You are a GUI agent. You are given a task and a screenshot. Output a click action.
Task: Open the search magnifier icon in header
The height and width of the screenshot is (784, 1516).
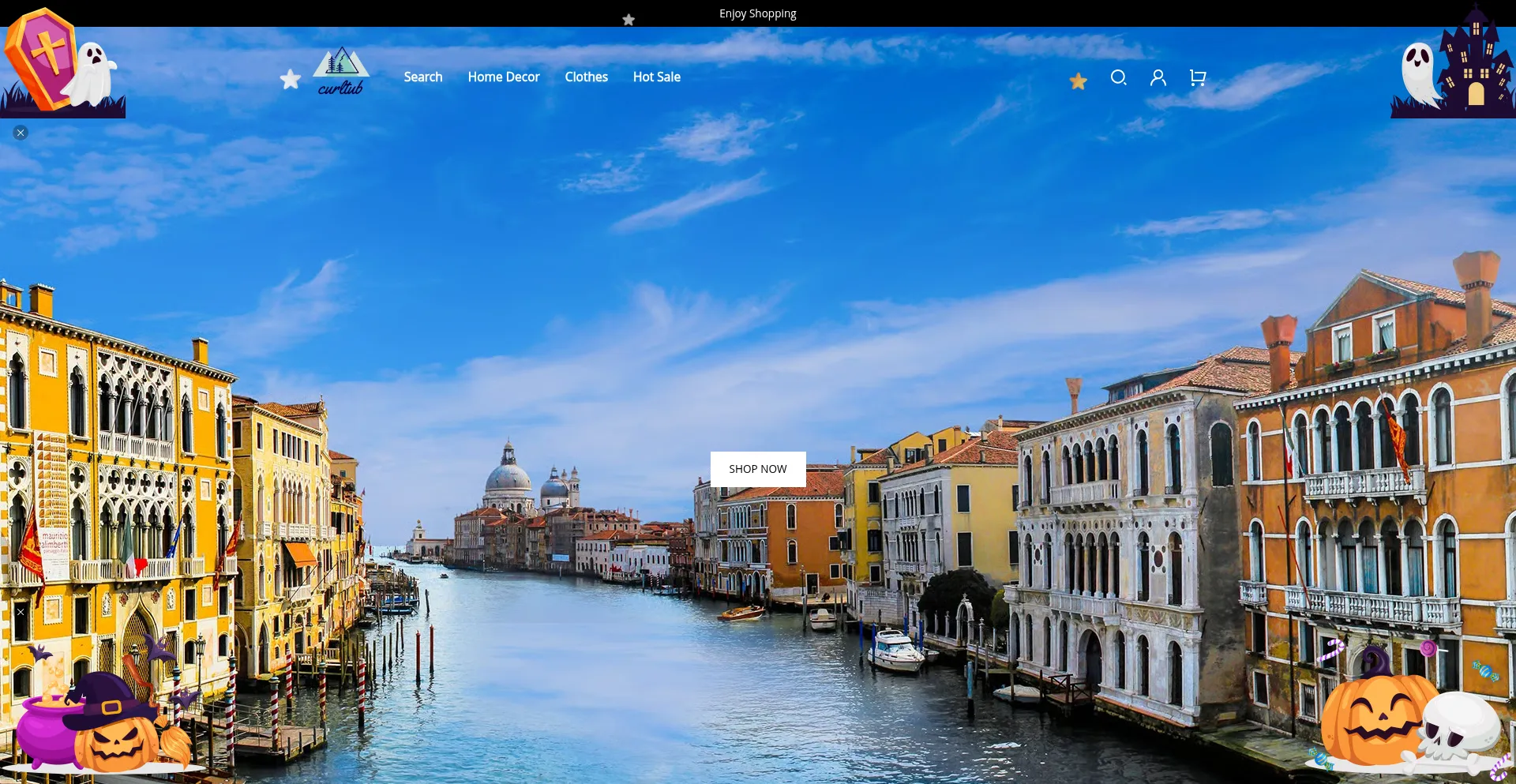(x=1118, y=77)
